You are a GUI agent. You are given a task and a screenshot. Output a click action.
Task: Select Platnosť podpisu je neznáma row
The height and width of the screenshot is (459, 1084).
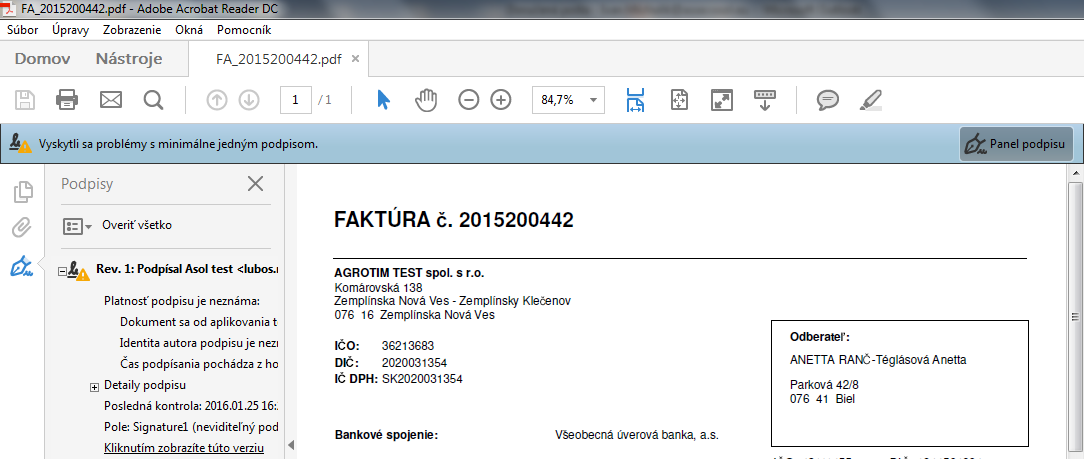coord(182,301)
